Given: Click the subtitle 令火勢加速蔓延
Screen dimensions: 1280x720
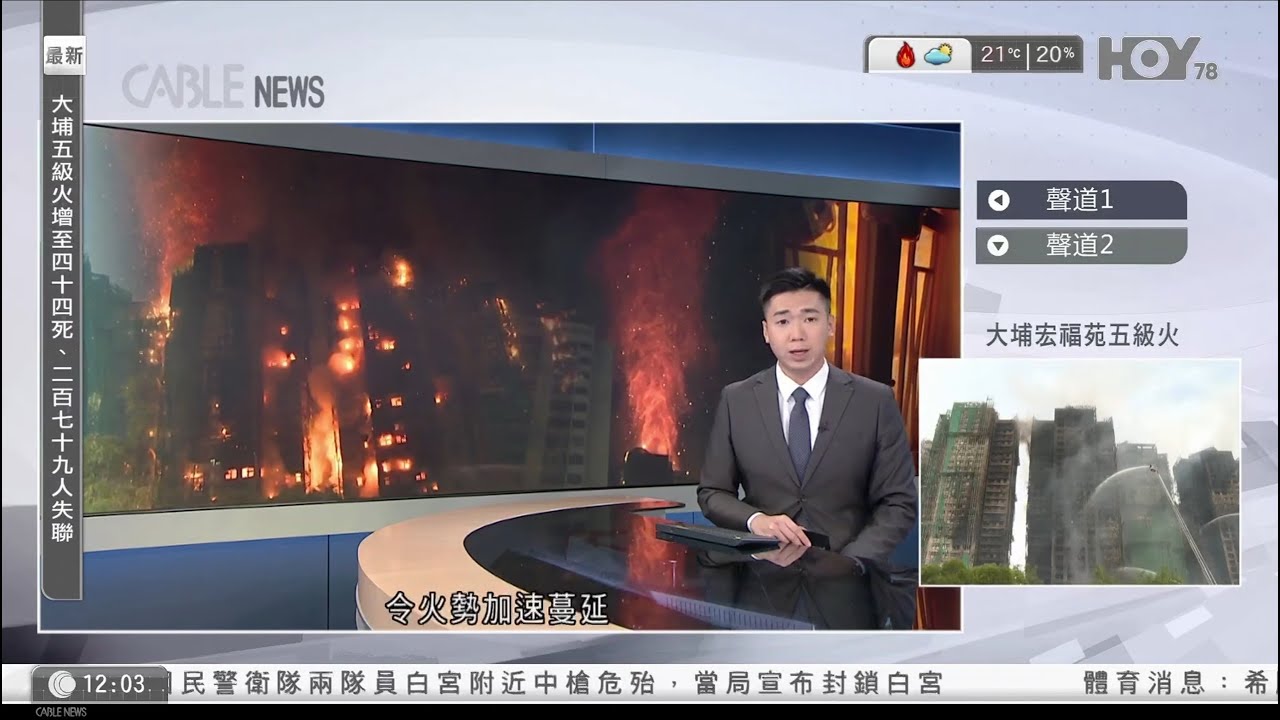Looking at the screenshot, I should click(x=497, y=607).
